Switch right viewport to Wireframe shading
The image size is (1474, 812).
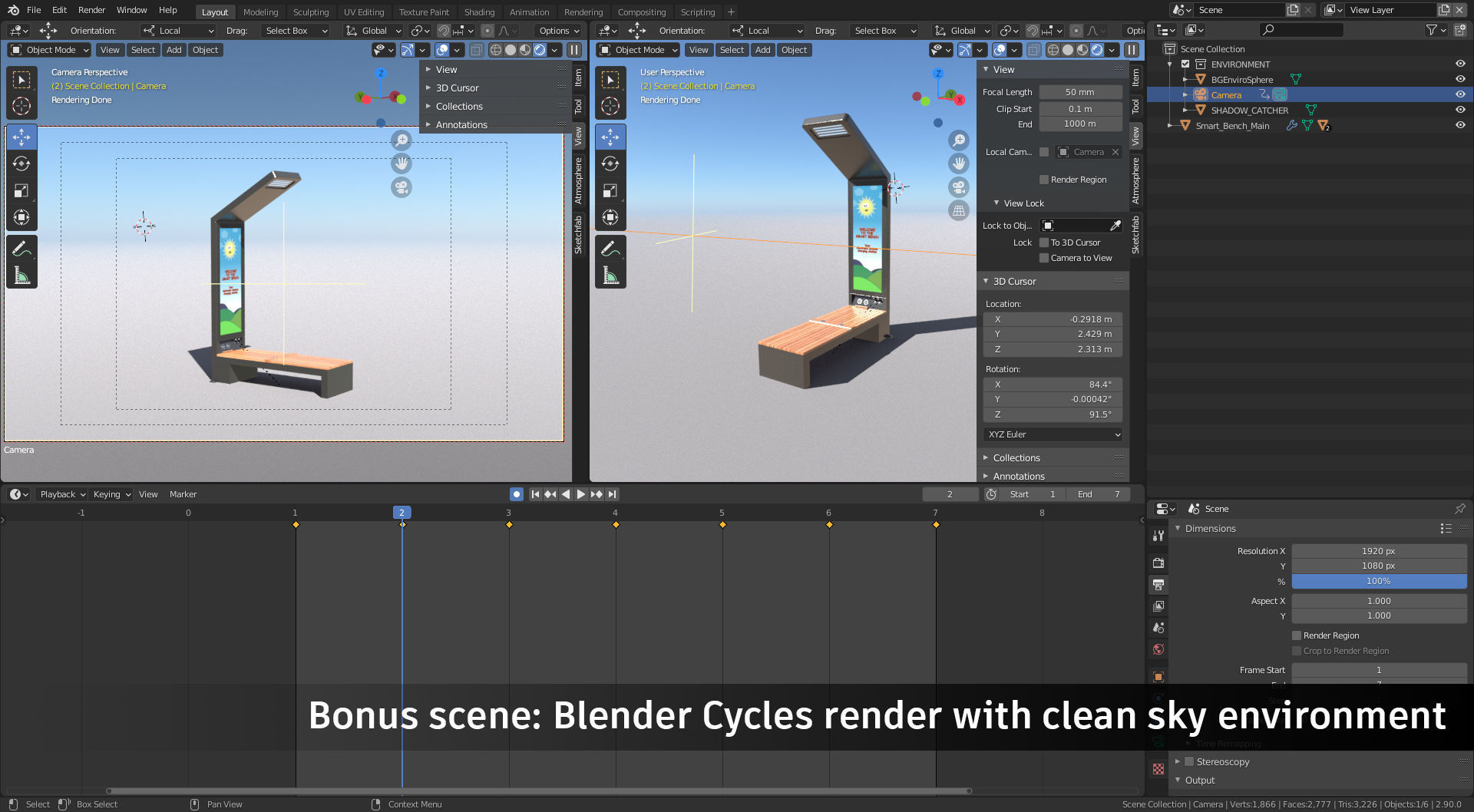click(x=1053, y=50)
